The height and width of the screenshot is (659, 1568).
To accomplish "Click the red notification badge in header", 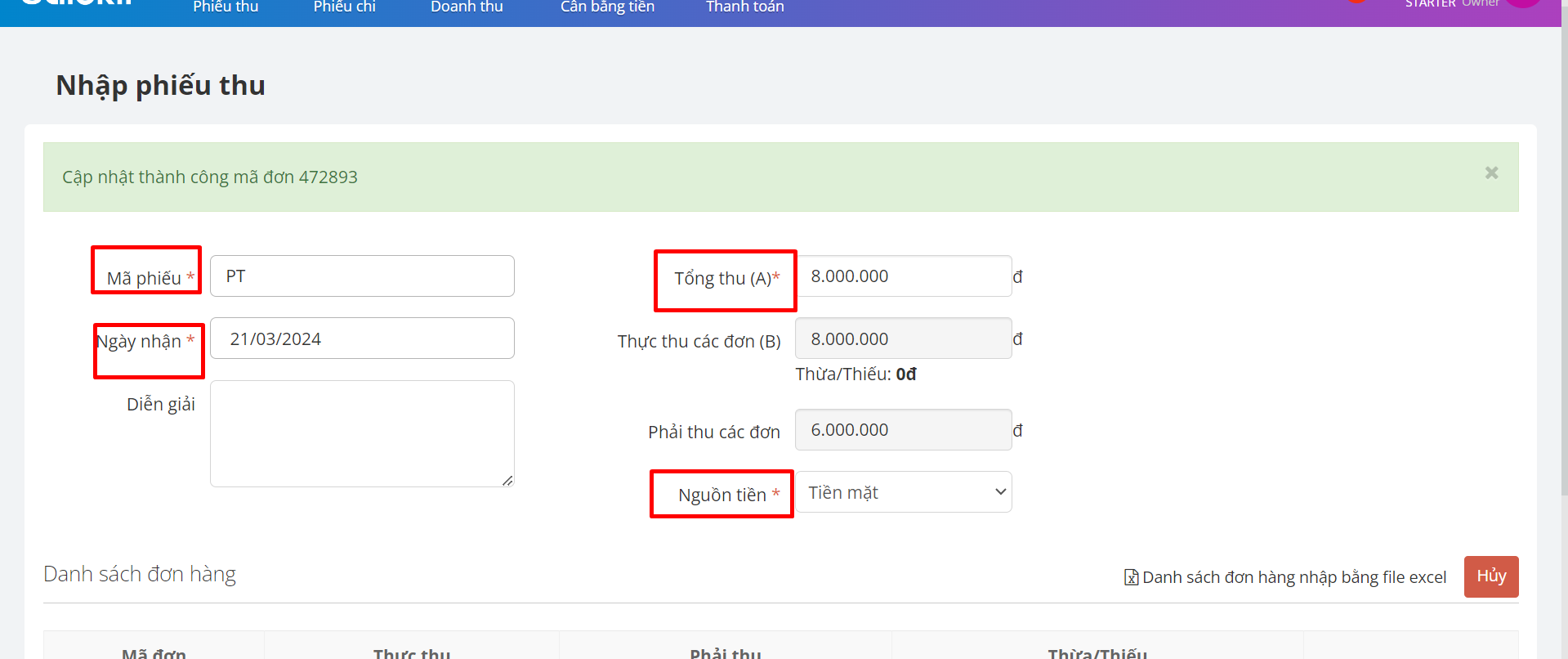I will tap(1356, 2).
